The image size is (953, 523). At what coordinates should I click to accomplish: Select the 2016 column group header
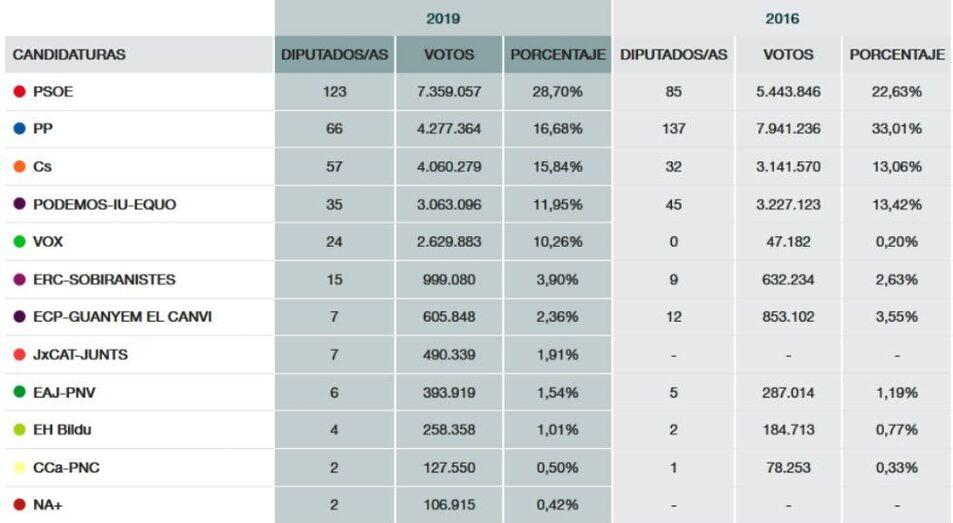pos(782,18)
